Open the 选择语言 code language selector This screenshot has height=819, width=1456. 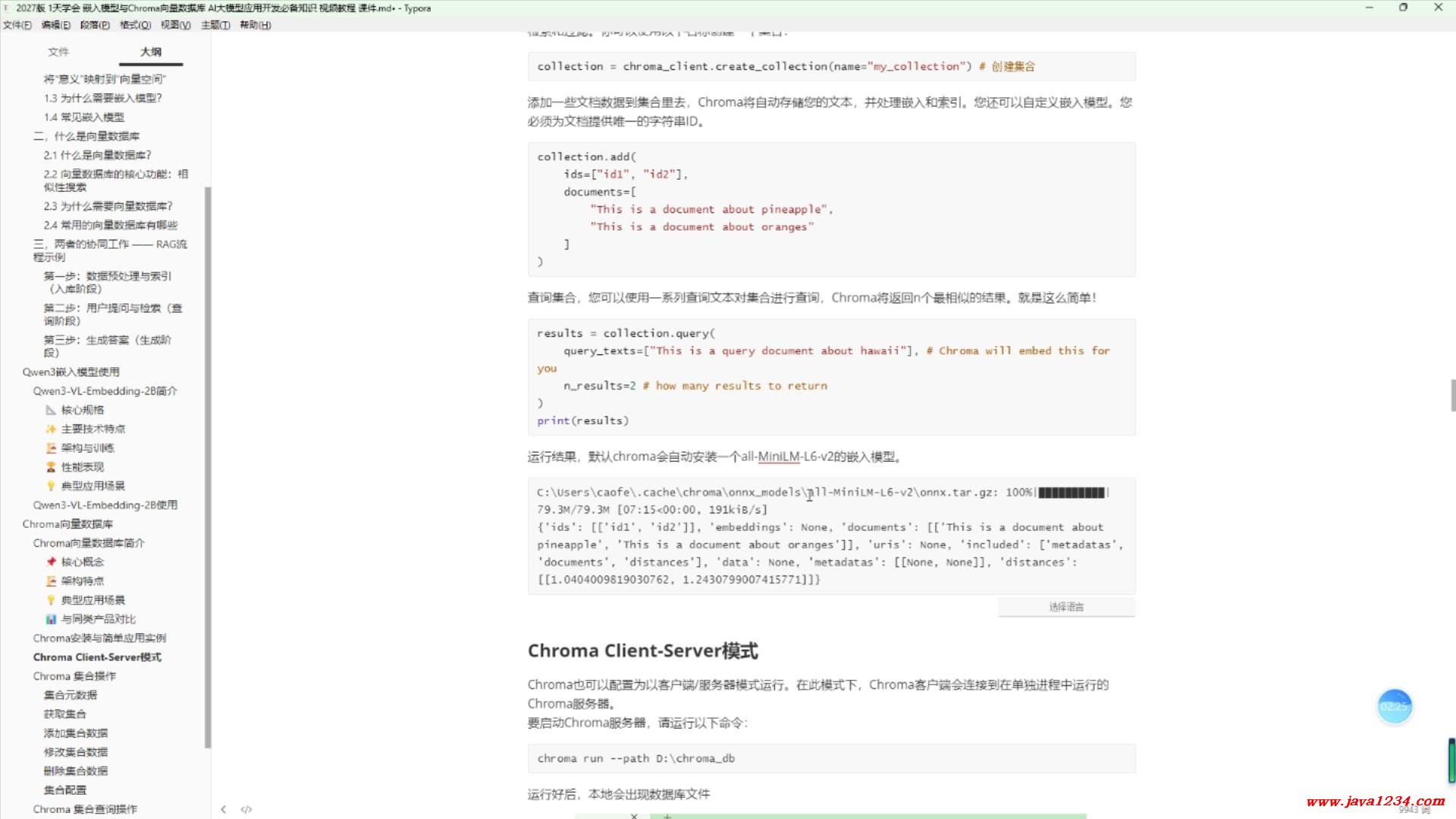[1065, 607]
